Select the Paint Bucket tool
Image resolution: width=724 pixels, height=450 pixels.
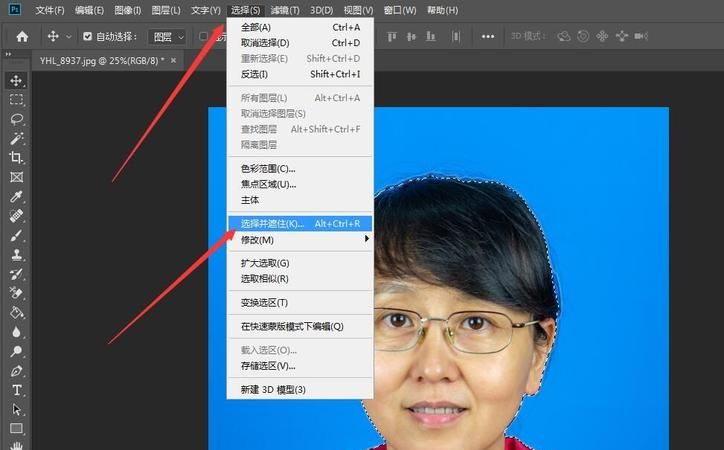(x=16, y=313)
